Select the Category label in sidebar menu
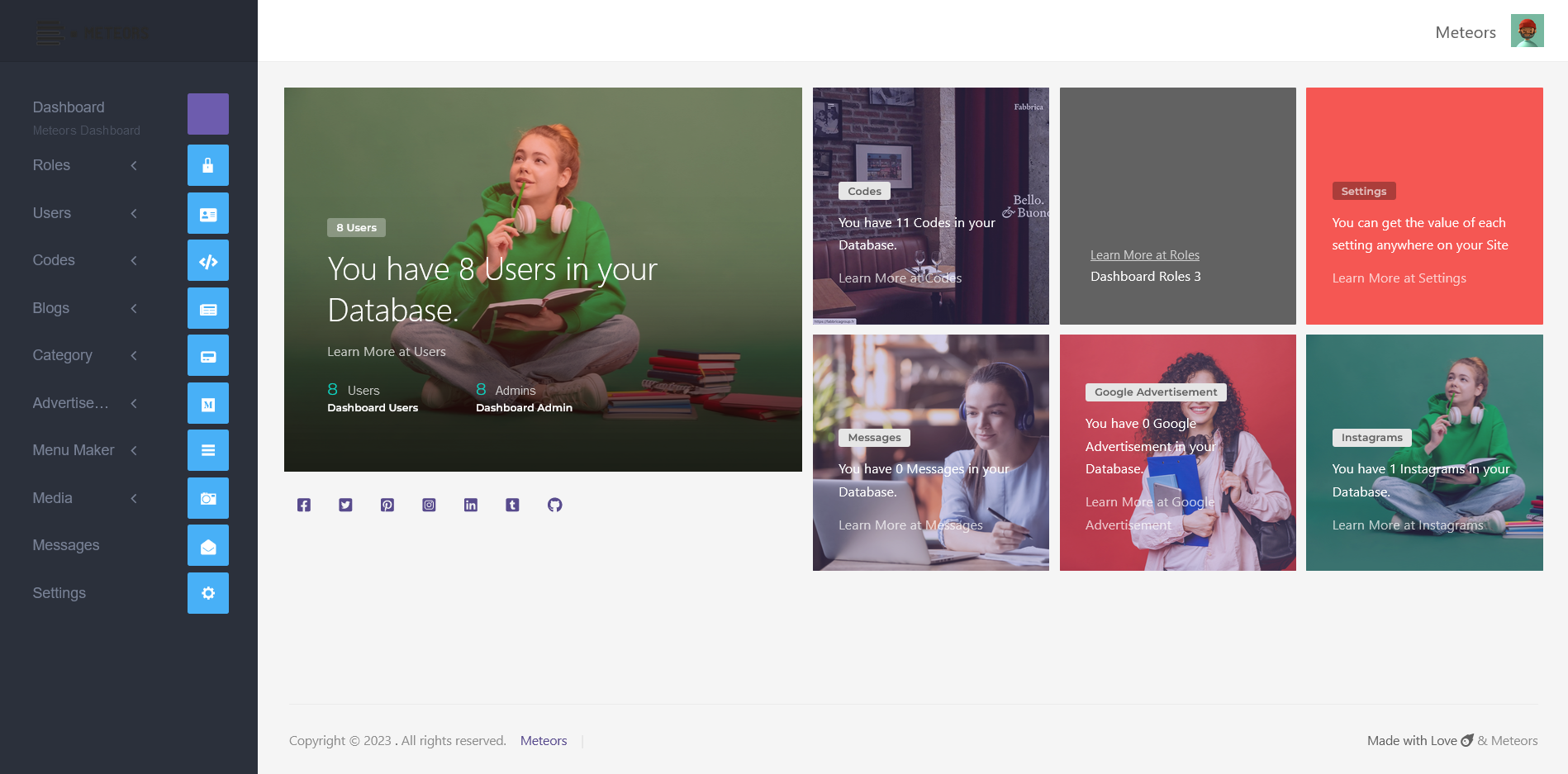The width and height of the screenshot is (1568, 774). click(x=63, y=355)
